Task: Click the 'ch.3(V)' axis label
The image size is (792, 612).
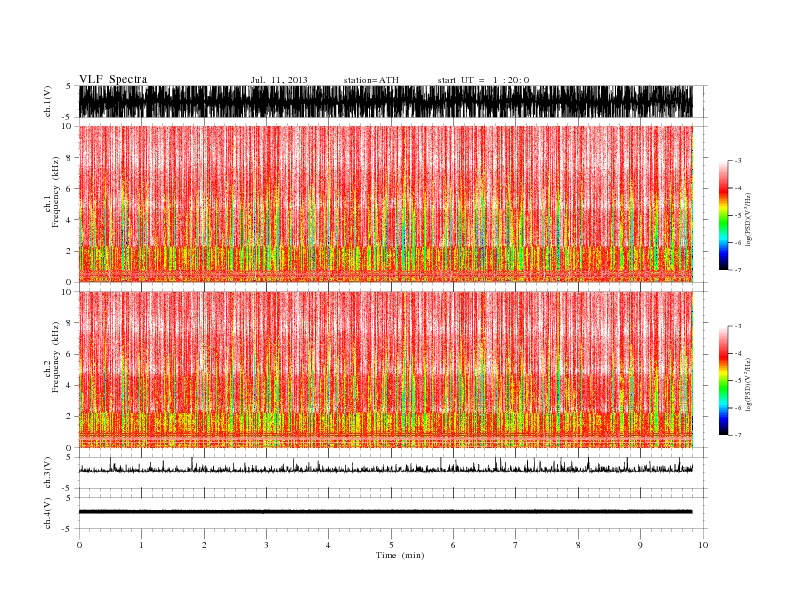Action: 48,473
